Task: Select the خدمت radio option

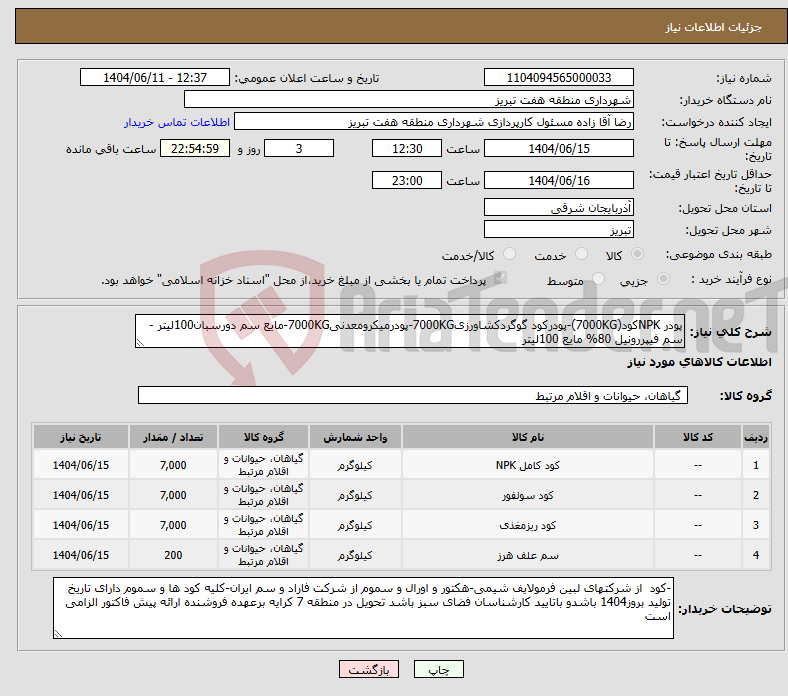Action: pos(579,255)
